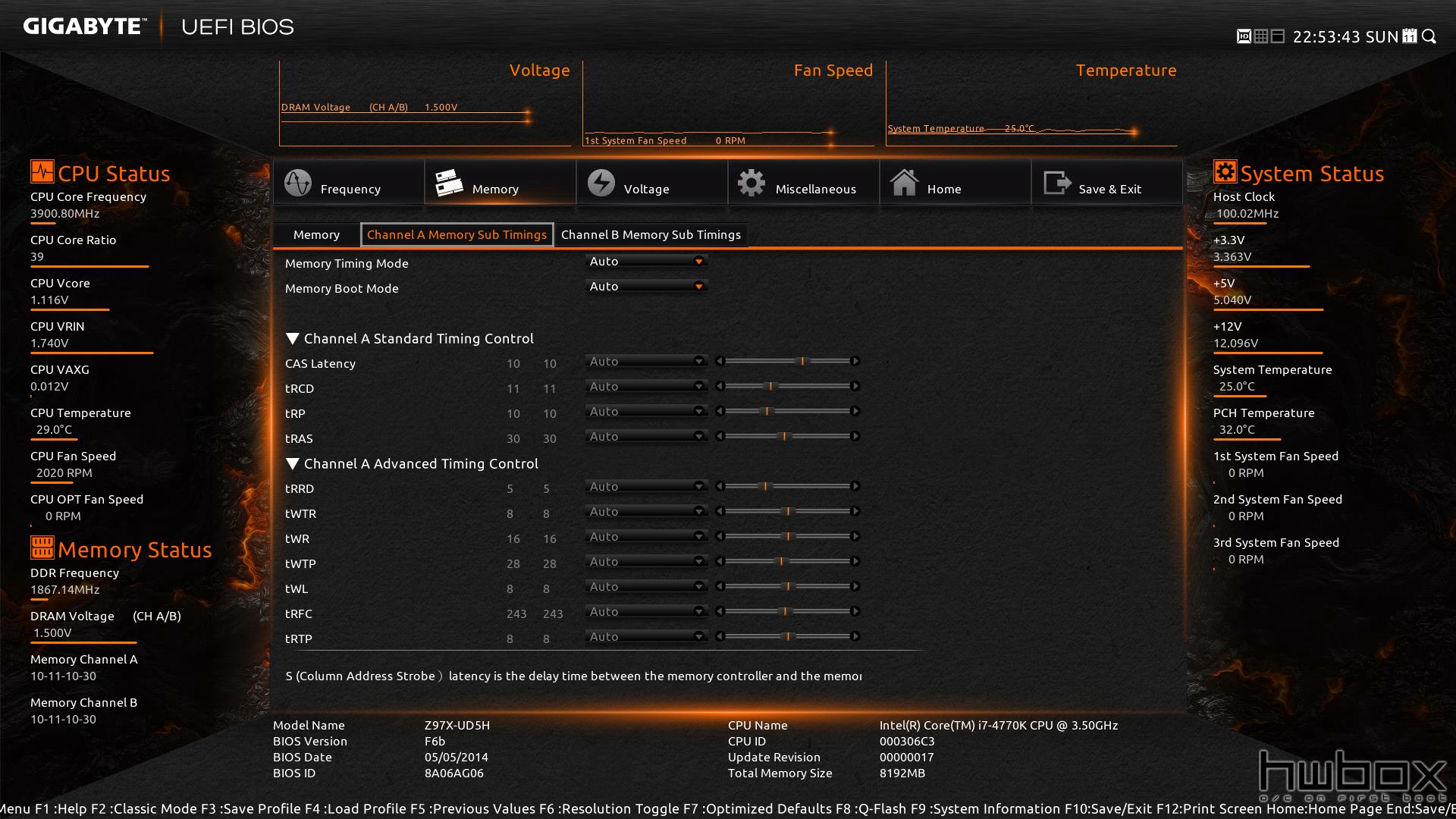
Task: Click the DRAM Voltage graph label
Action: point(369,107)
